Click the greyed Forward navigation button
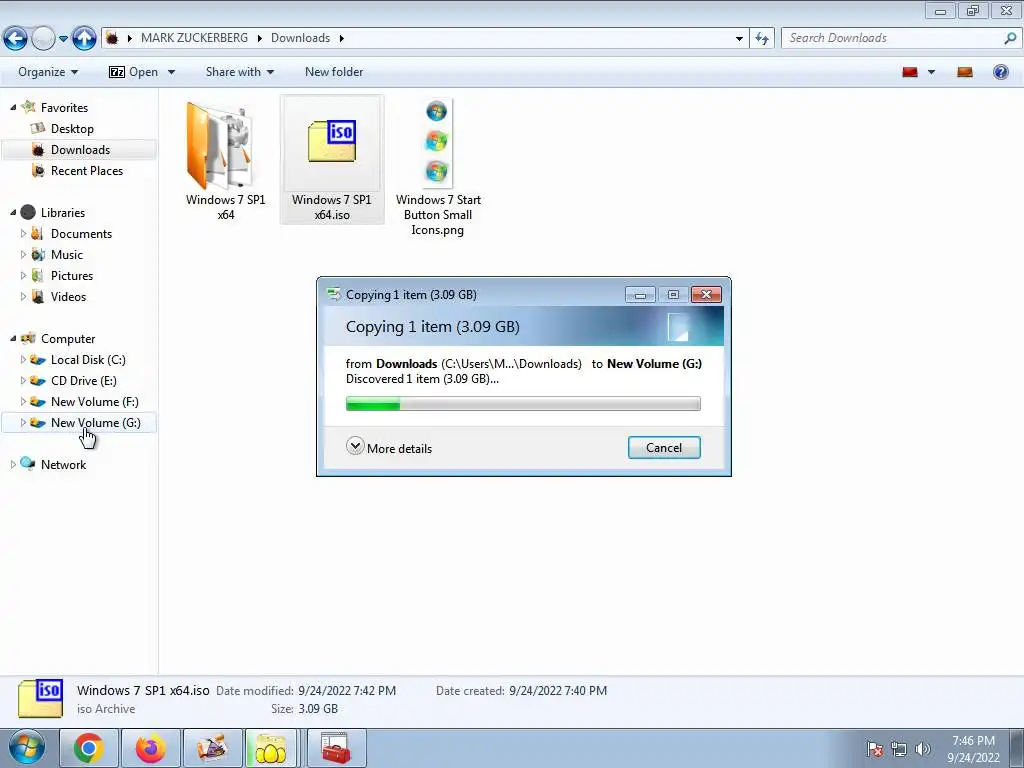The image size is (1024, 768). point(43,39)
